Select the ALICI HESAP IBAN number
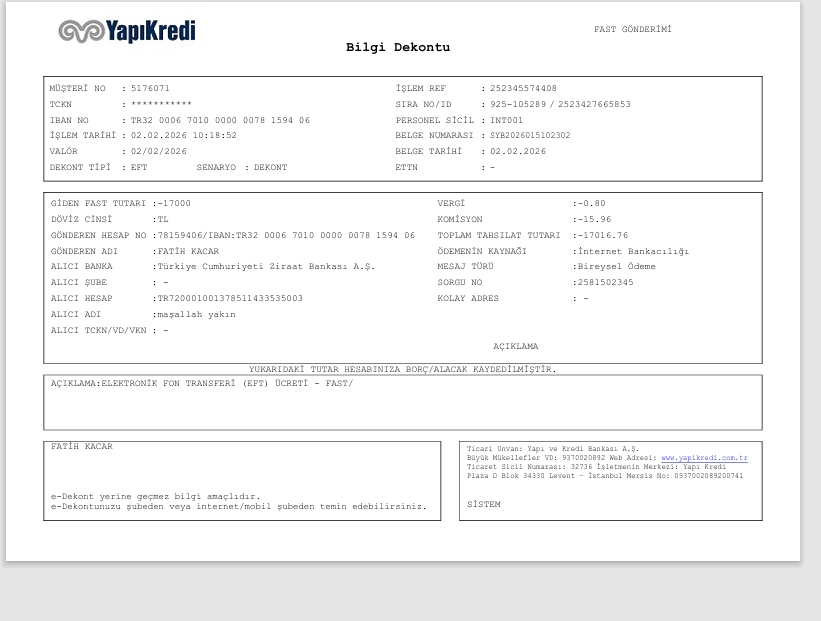Image resolution: width=821 pixels, height=621 pixels. 230,298
